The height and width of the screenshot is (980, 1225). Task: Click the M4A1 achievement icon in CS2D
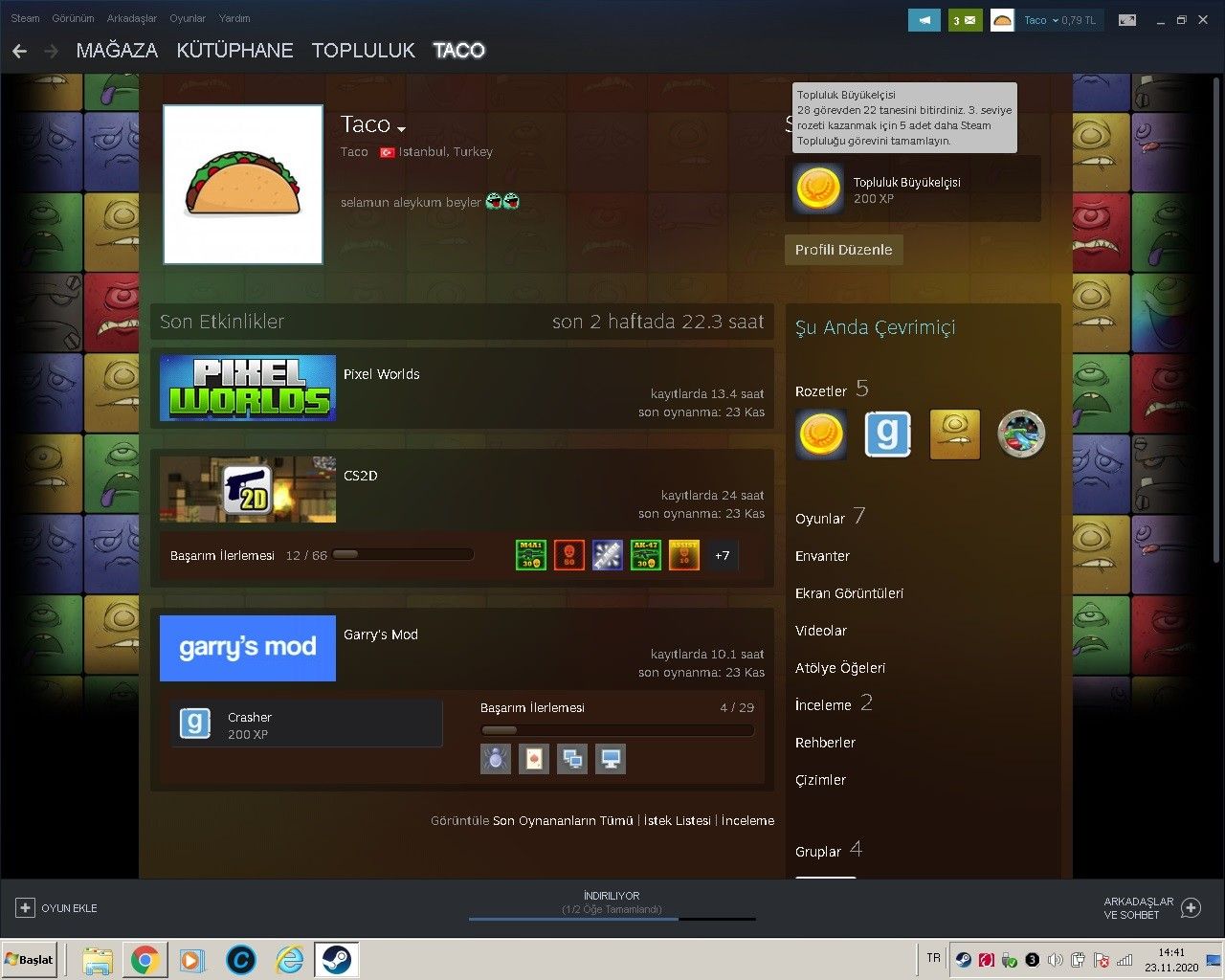(531, 555)
